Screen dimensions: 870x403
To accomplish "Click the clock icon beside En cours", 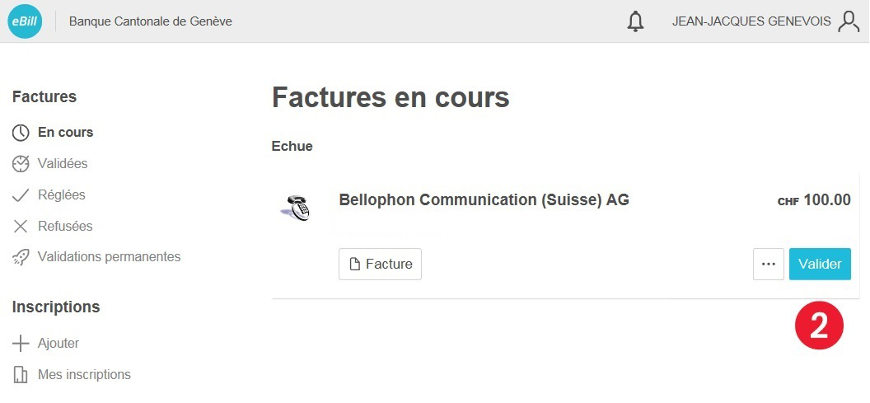I will (x=21, y=133).
